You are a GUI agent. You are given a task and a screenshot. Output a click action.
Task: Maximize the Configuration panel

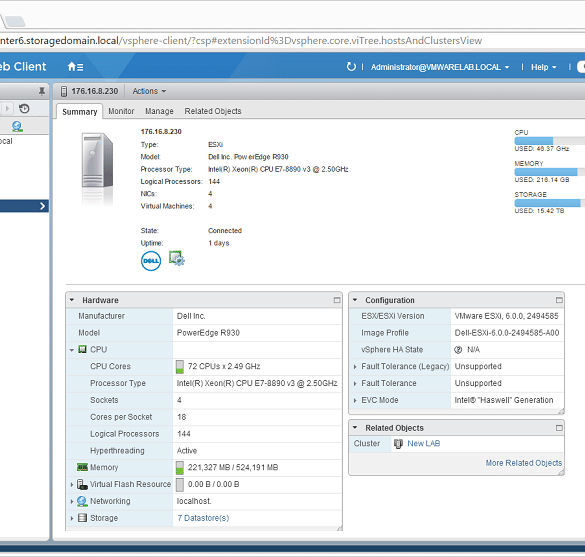[559, 300]
